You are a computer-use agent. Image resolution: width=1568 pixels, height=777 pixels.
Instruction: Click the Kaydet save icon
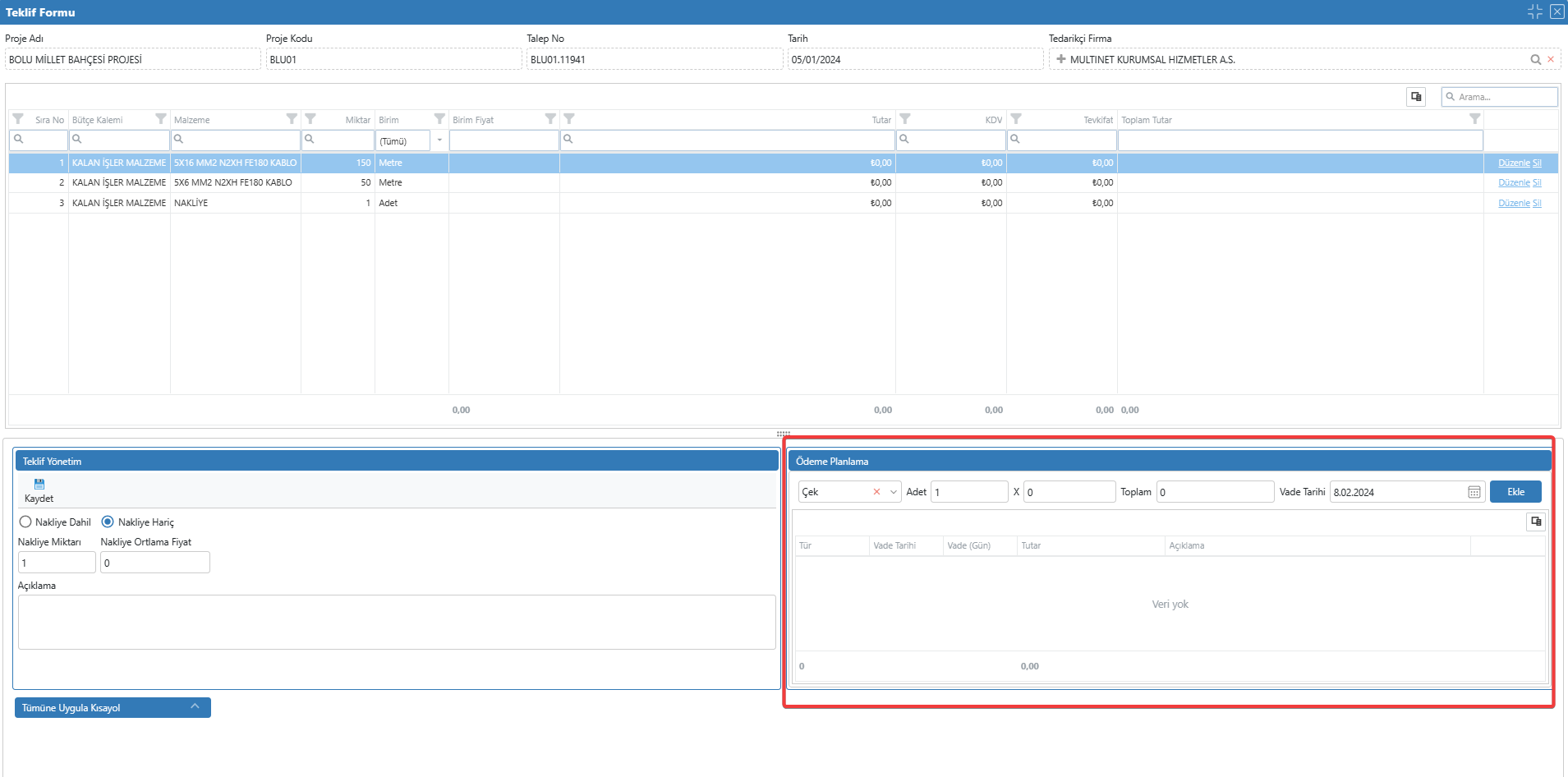coord(39,485)
